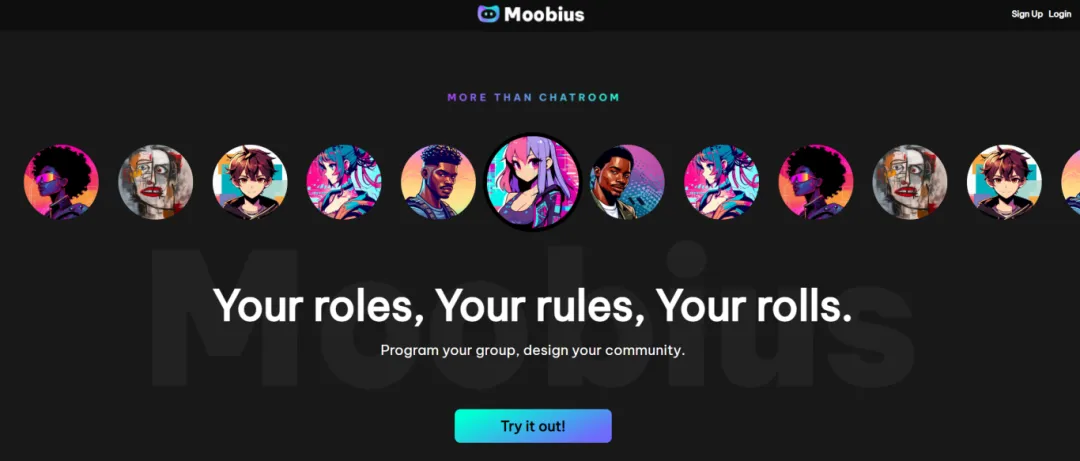Screen dimensions: 1080x461
Task: Select the large purple-haired anime girl avatar
Action: click(533, 182)
